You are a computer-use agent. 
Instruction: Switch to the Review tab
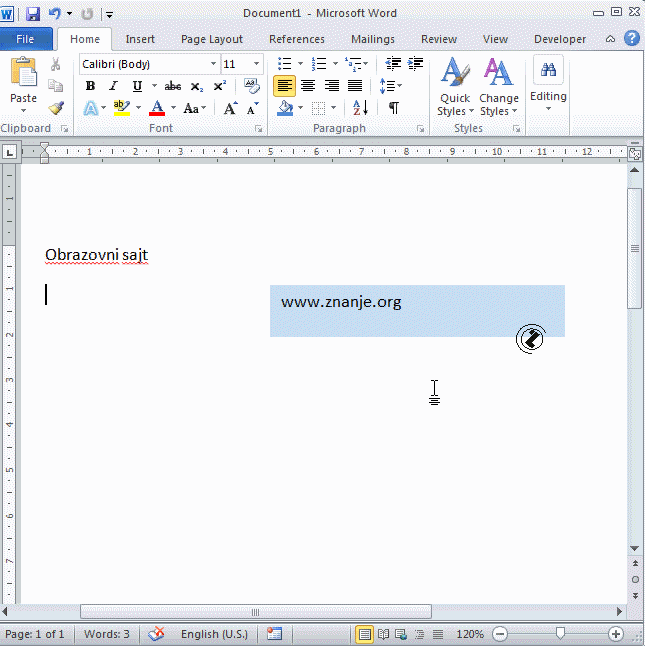[438, 39]
